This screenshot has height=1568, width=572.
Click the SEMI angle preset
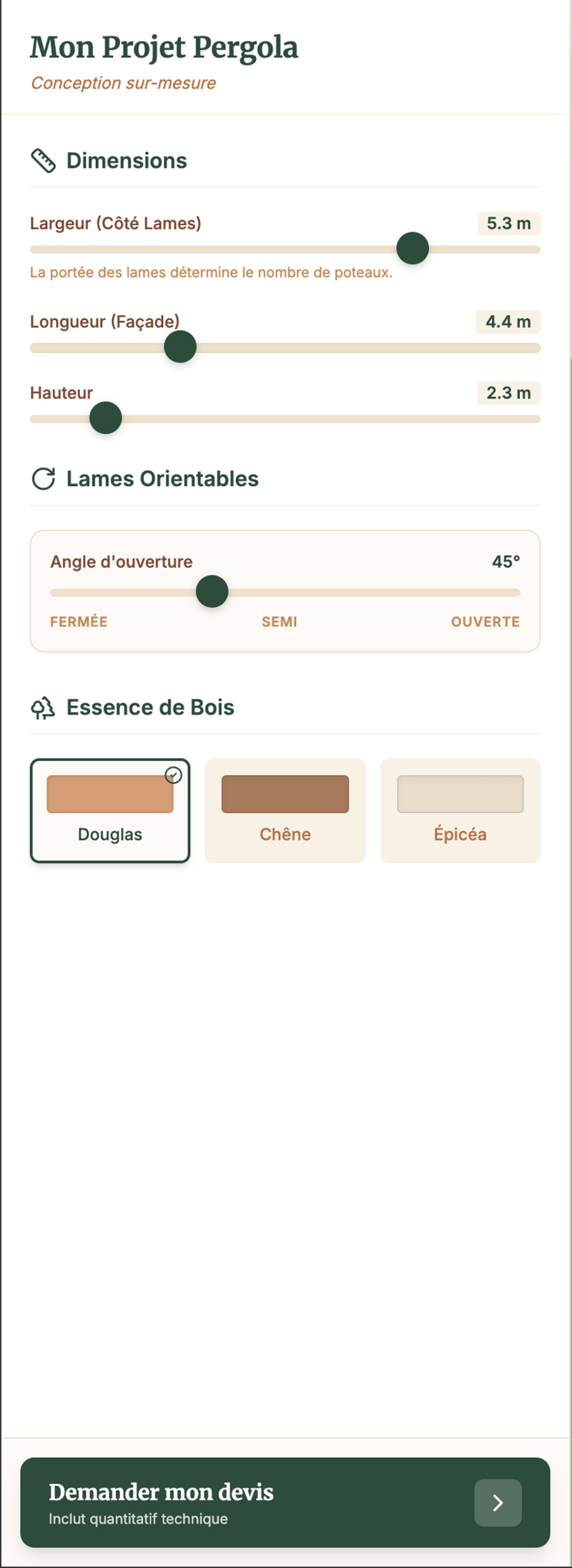click(x=279, y=621)
